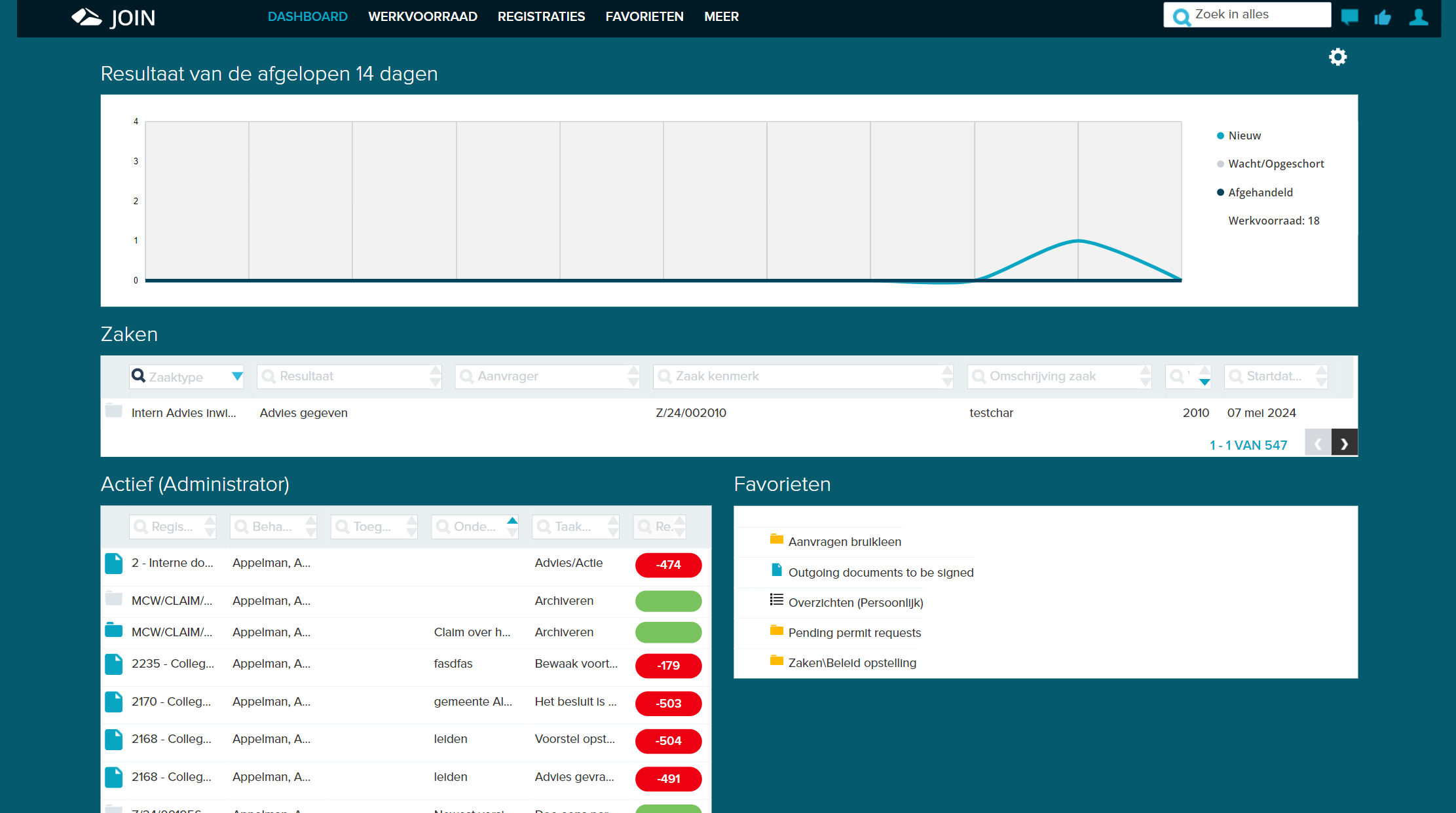
Task: Sort Zaken by Aanvrager column
Action: [x=633, y=376]
